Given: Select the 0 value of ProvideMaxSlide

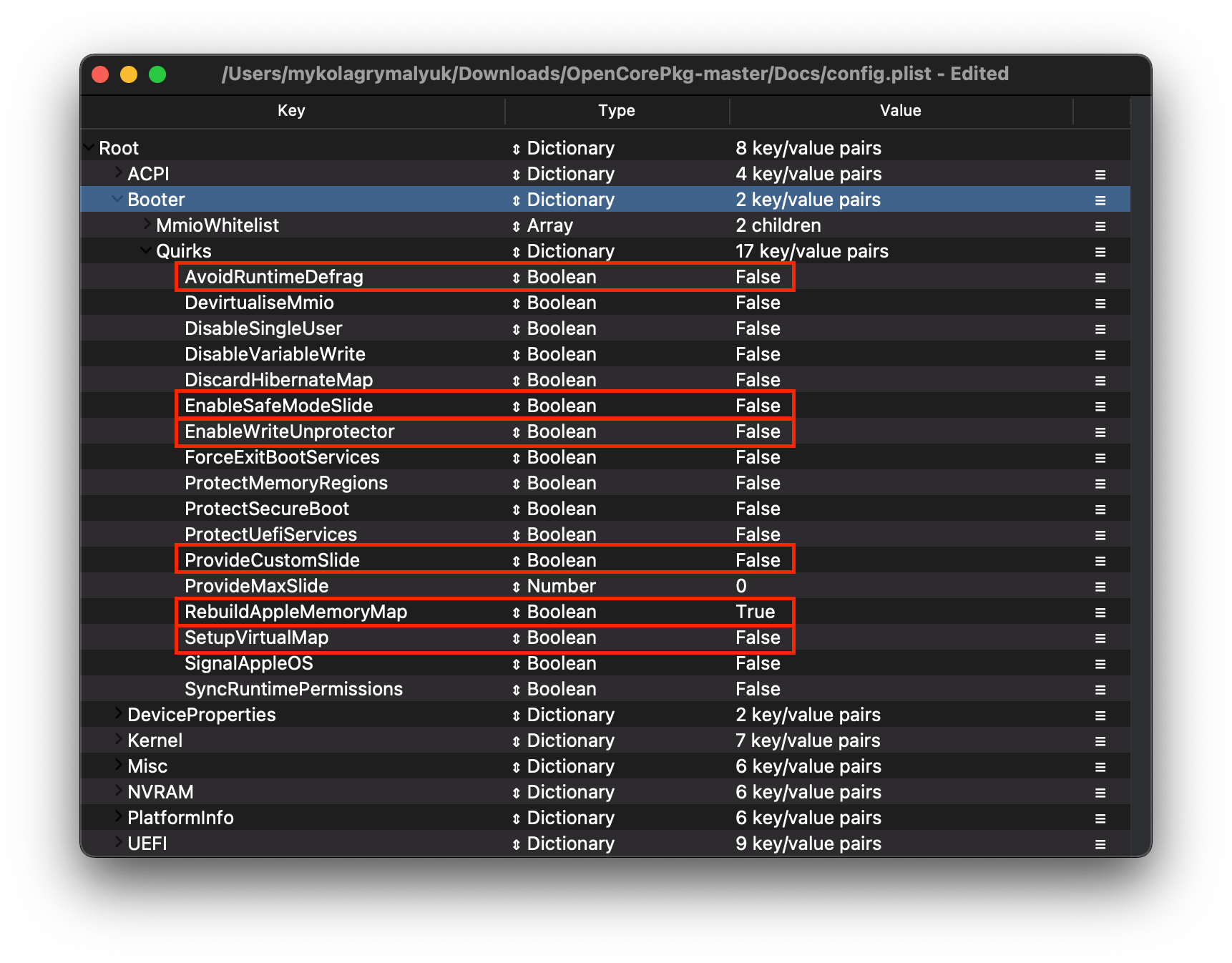Looking at the screenshot, I should point(741,587).
